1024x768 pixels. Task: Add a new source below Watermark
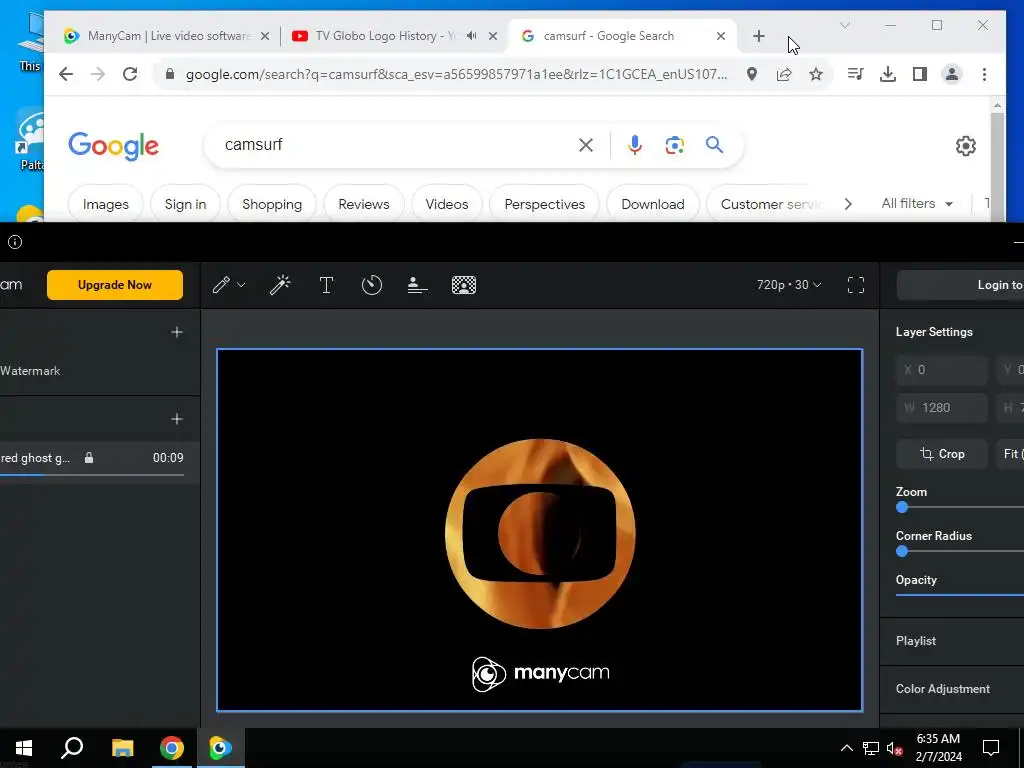[176, 419]
